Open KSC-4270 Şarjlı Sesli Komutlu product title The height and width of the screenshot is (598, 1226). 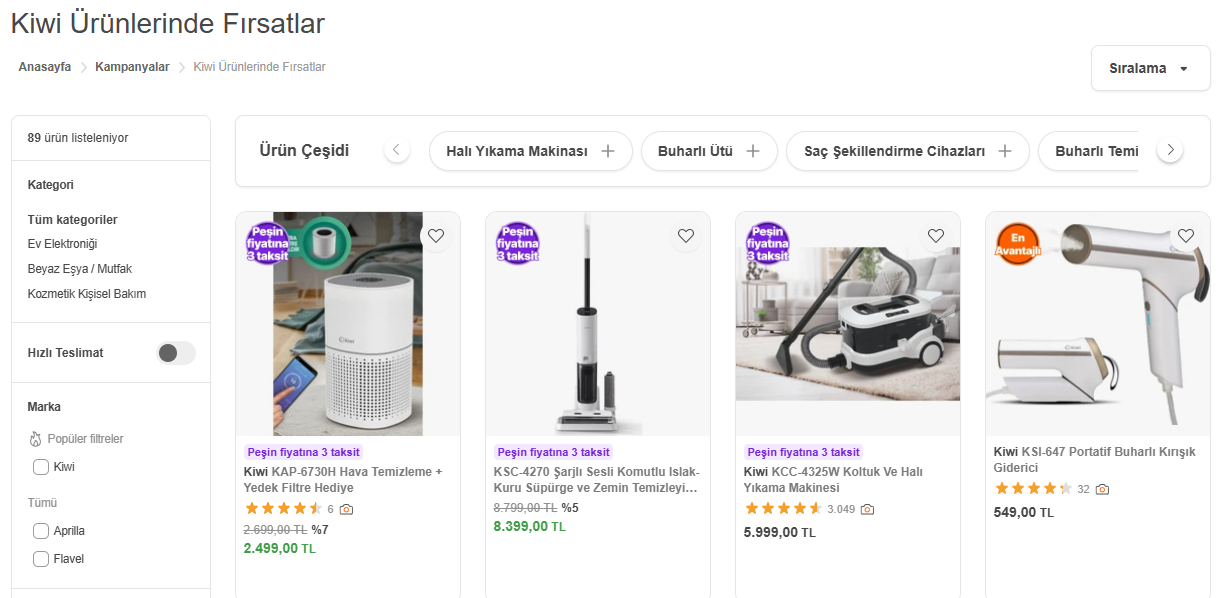click(597, 480)
